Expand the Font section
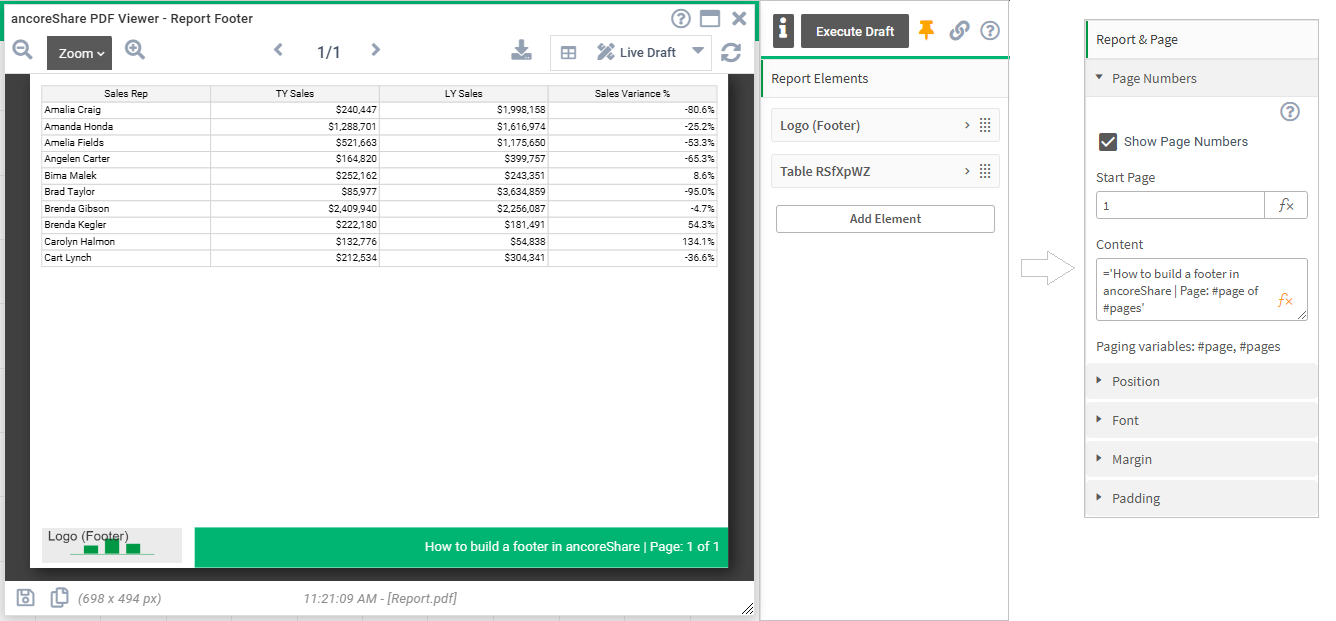Screen dimensions: 1336x621 pyautogui.click(x=1201, y=421)
